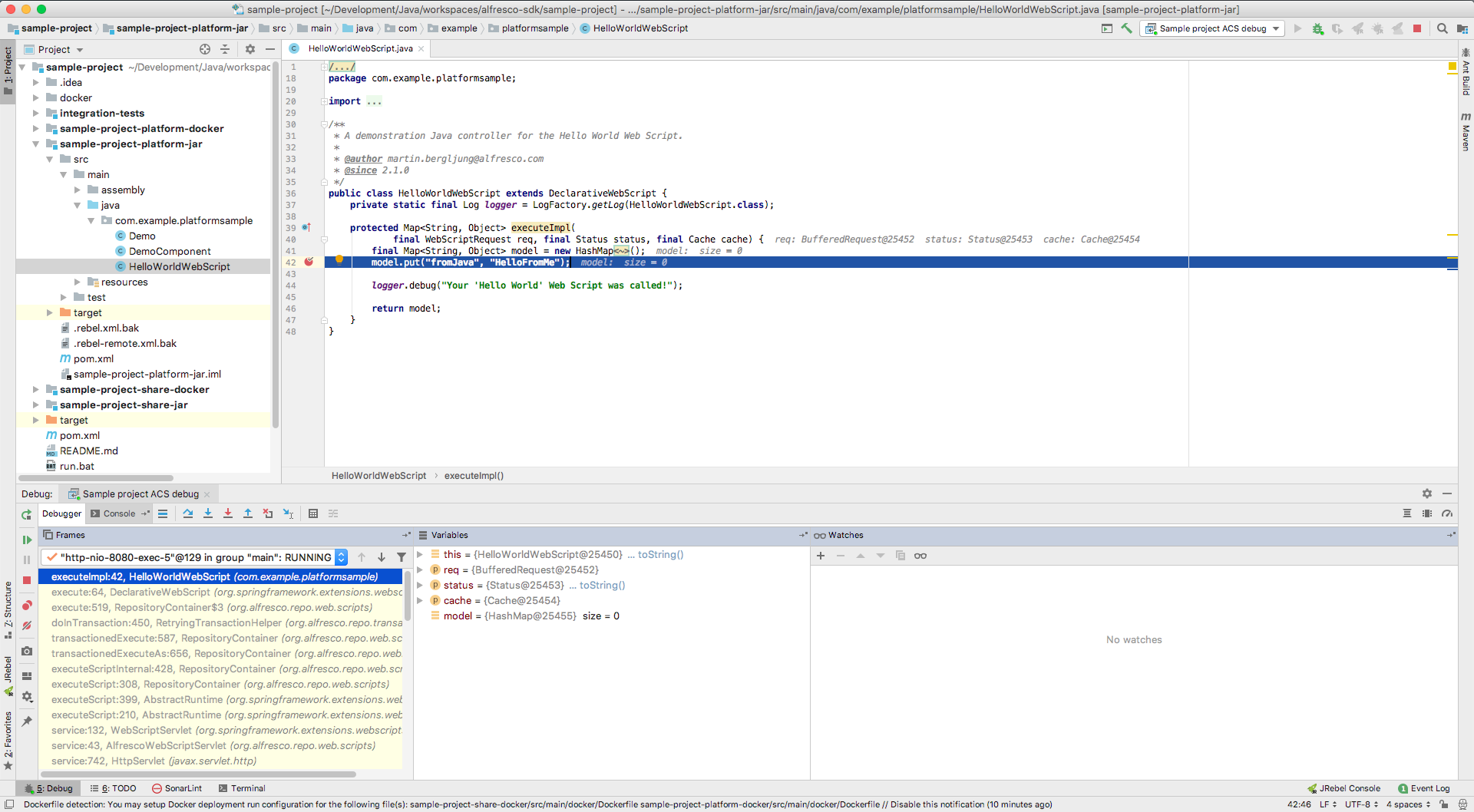
Task: Click the red Stop process icon in toolbar
Action: [x=1416, y=28]
